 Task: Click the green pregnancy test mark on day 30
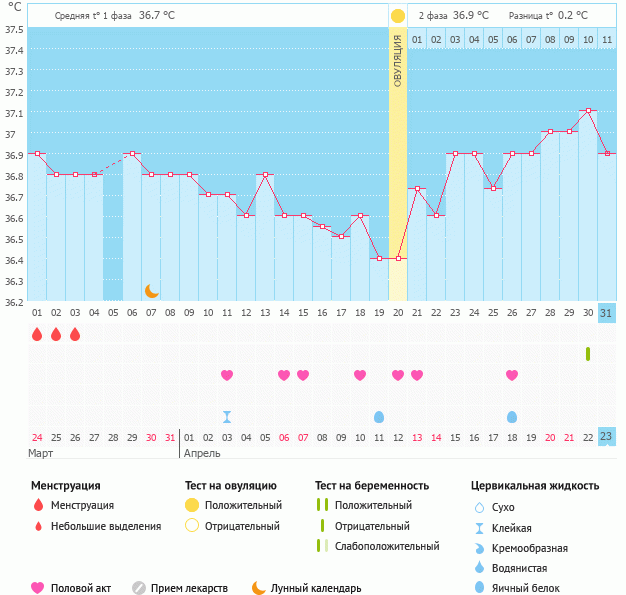[588, 354]
